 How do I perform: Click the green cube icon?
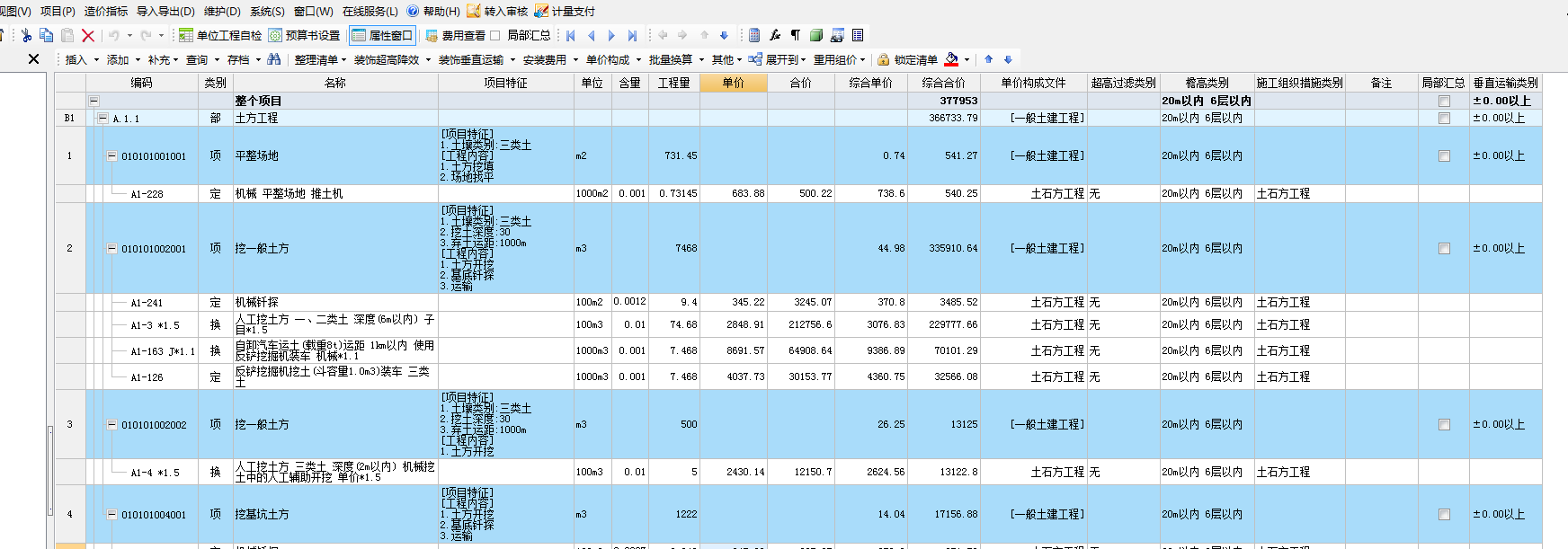(816, 35)
